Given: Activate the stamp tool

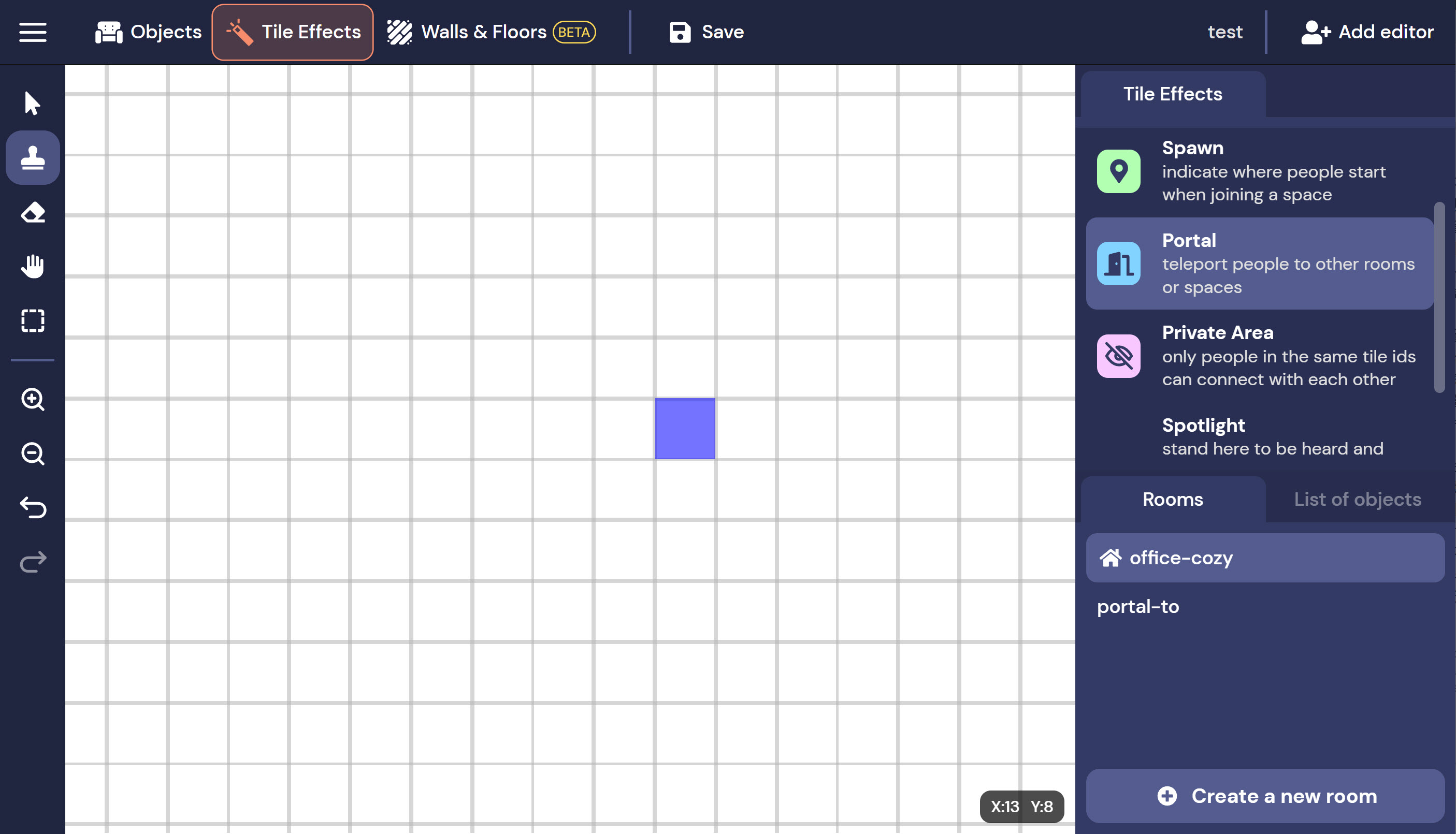Looking at the screenshot, I should (x=33, y=157).
